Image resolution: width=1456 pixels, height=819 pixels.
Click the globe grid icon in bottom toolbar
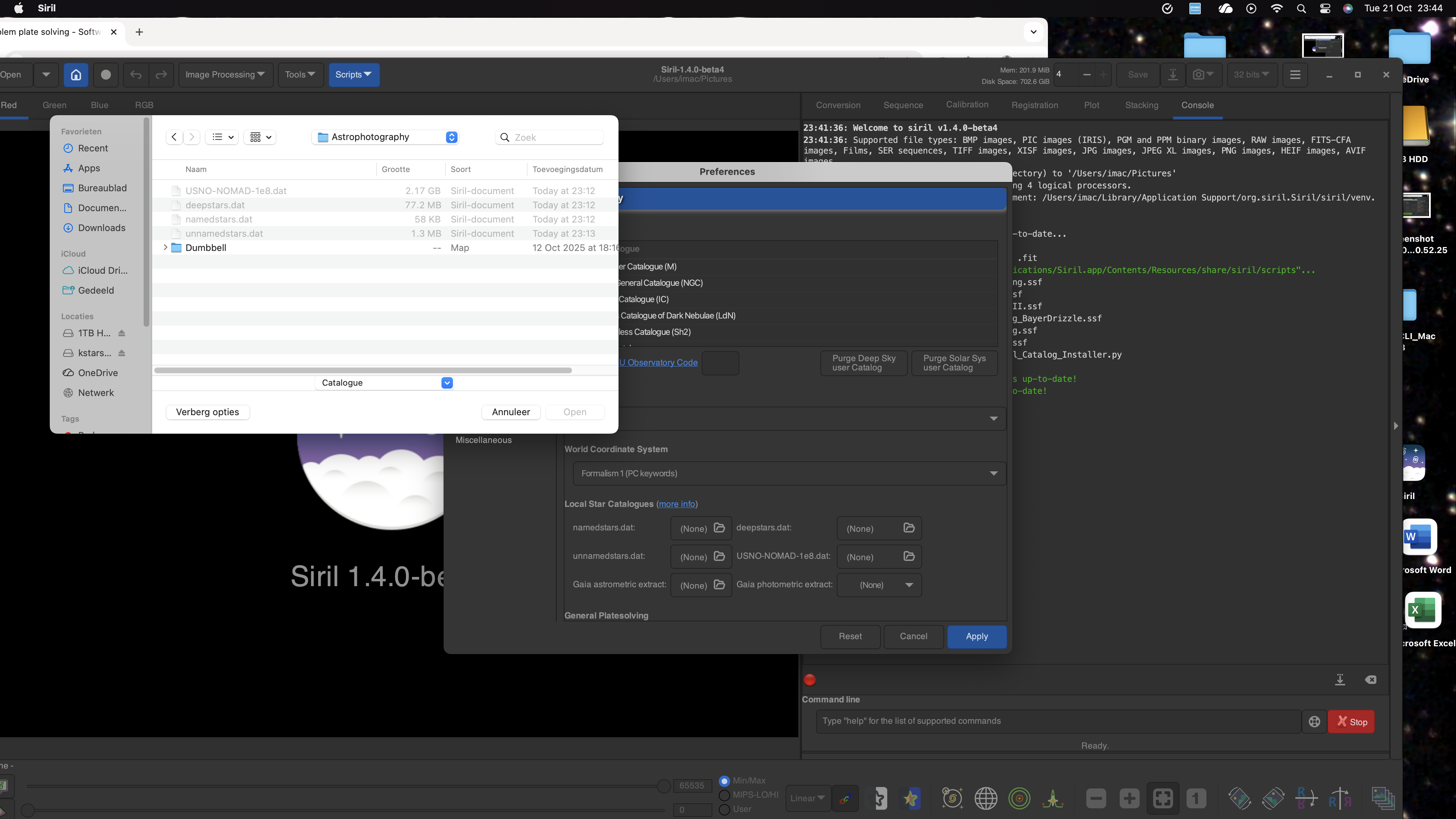pos(986,798)
